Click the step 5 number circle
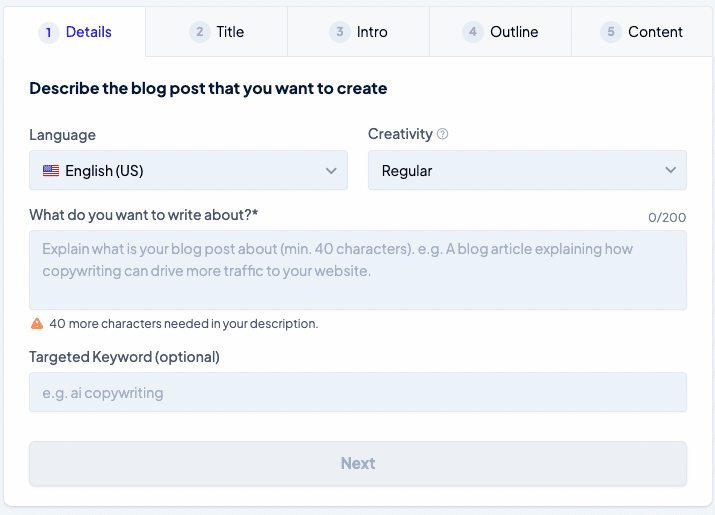Screen dimensions: 715x515 611,32
